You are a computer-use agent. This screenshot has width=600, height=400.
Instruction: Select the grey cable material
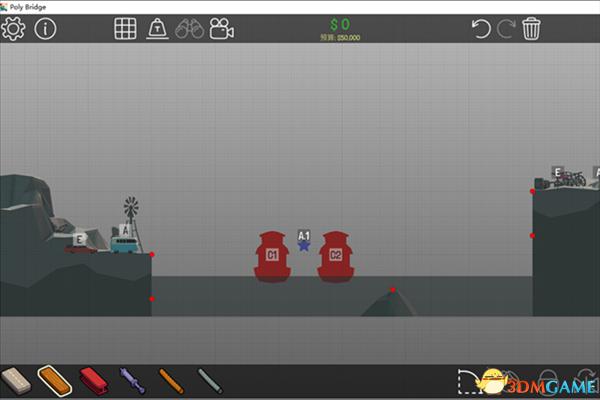pyautogui.click(x=210, y=381)
